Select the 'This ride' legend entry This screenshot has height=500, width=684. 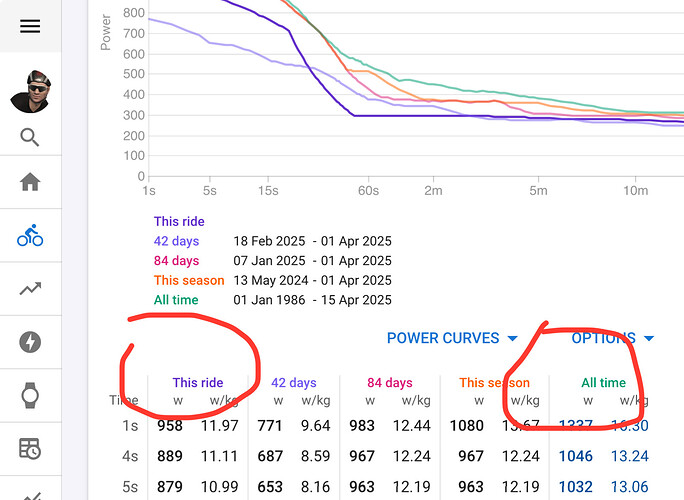point(179,221)
